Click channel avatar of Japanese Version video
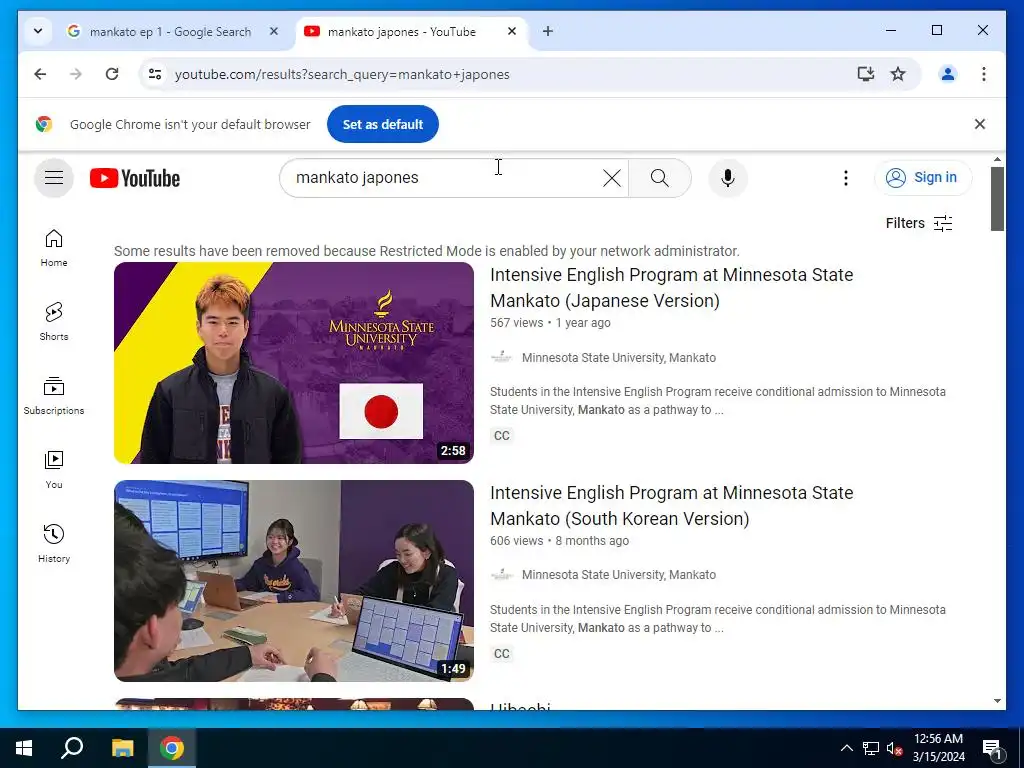Screen dimensions: 1024x768 click(502, 357)
